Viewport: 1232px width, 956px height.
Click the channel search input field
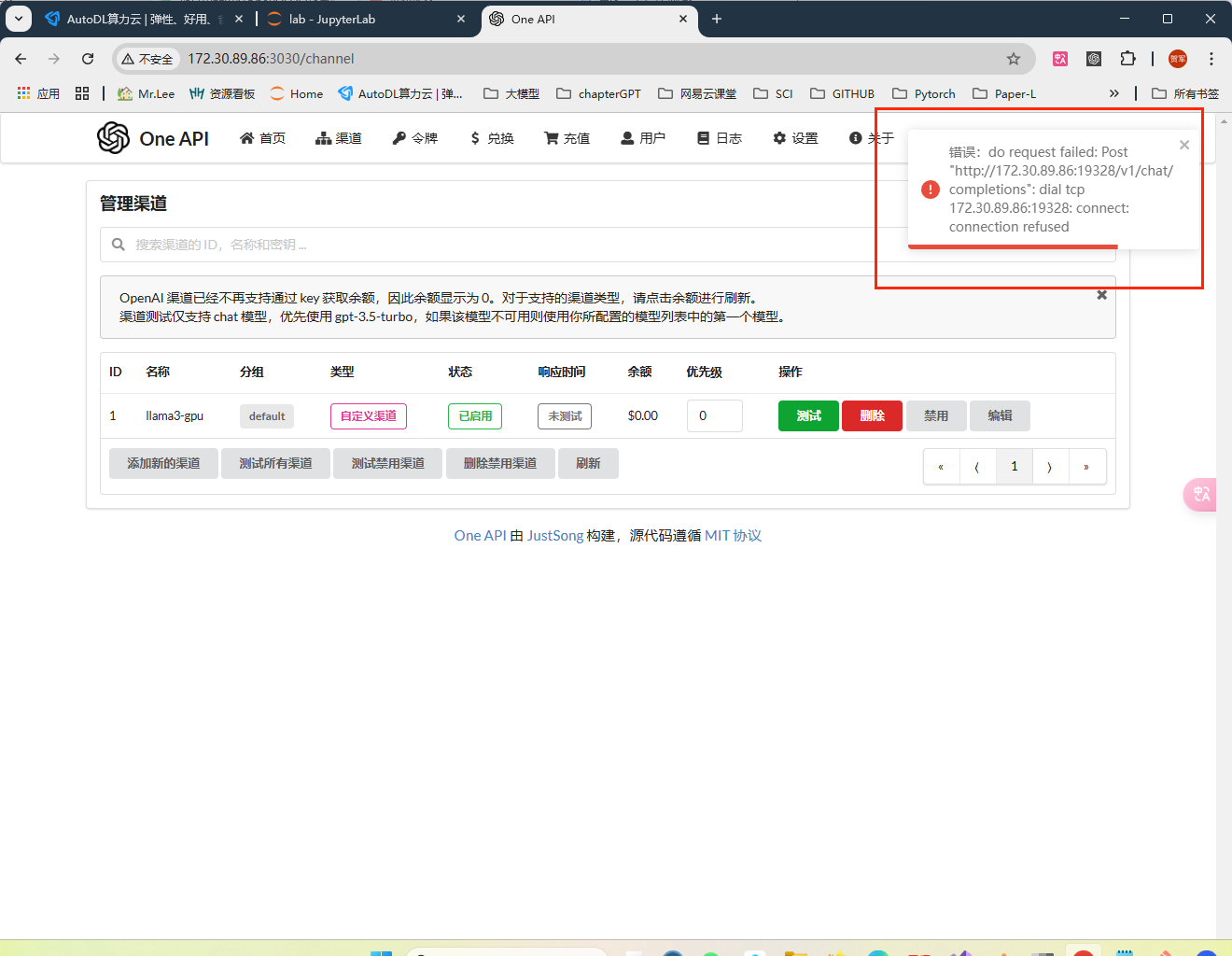pyautogui.click(x=504, y=245)
